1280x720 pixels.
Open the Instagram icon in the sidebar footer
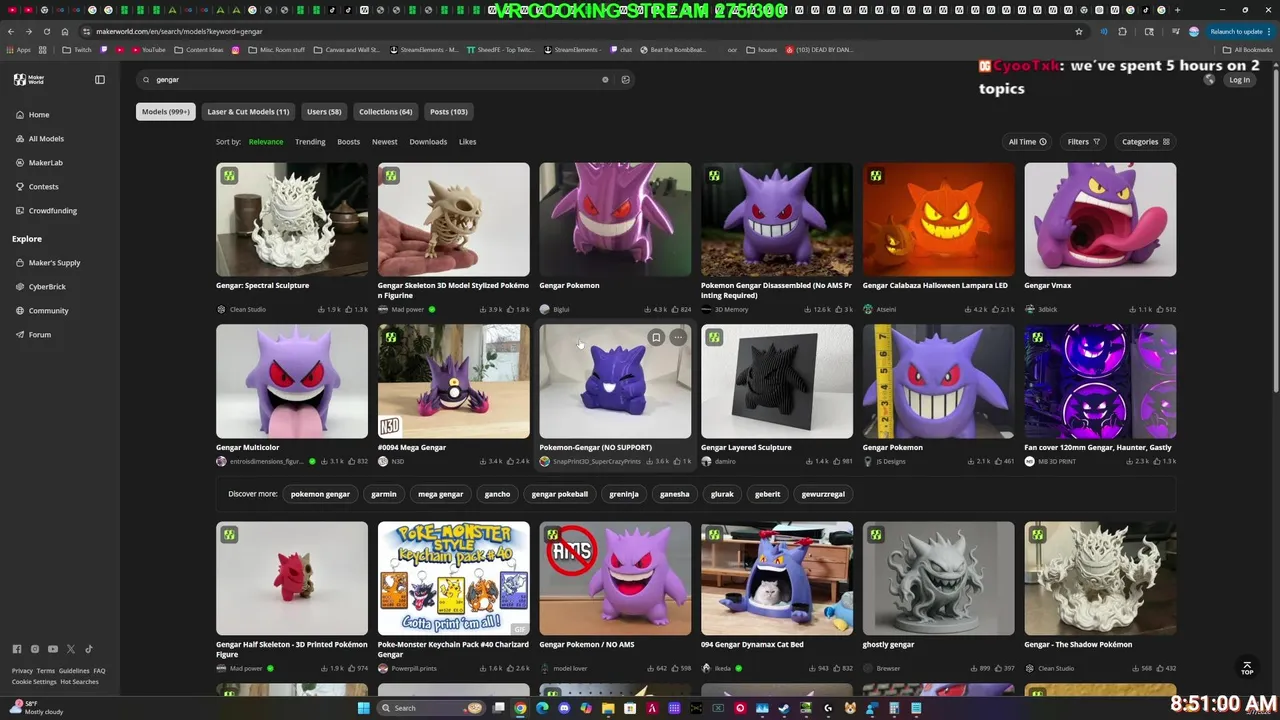click(x=35, y=649)
